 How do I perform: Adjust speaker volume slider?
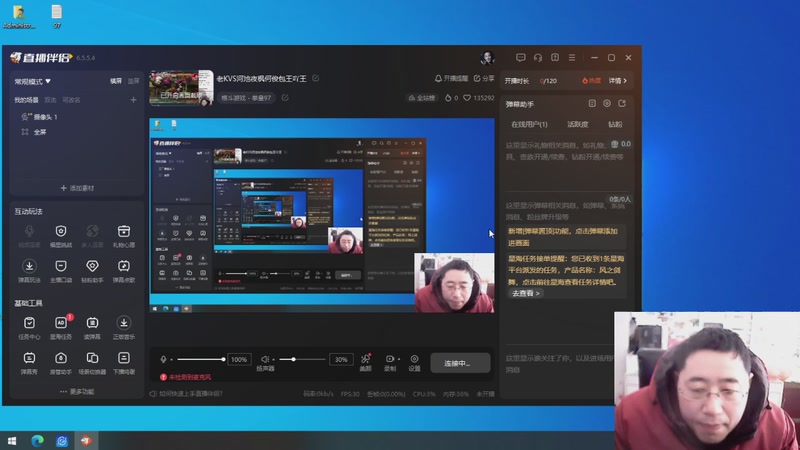pyautogui.click(x=302, y=359)
